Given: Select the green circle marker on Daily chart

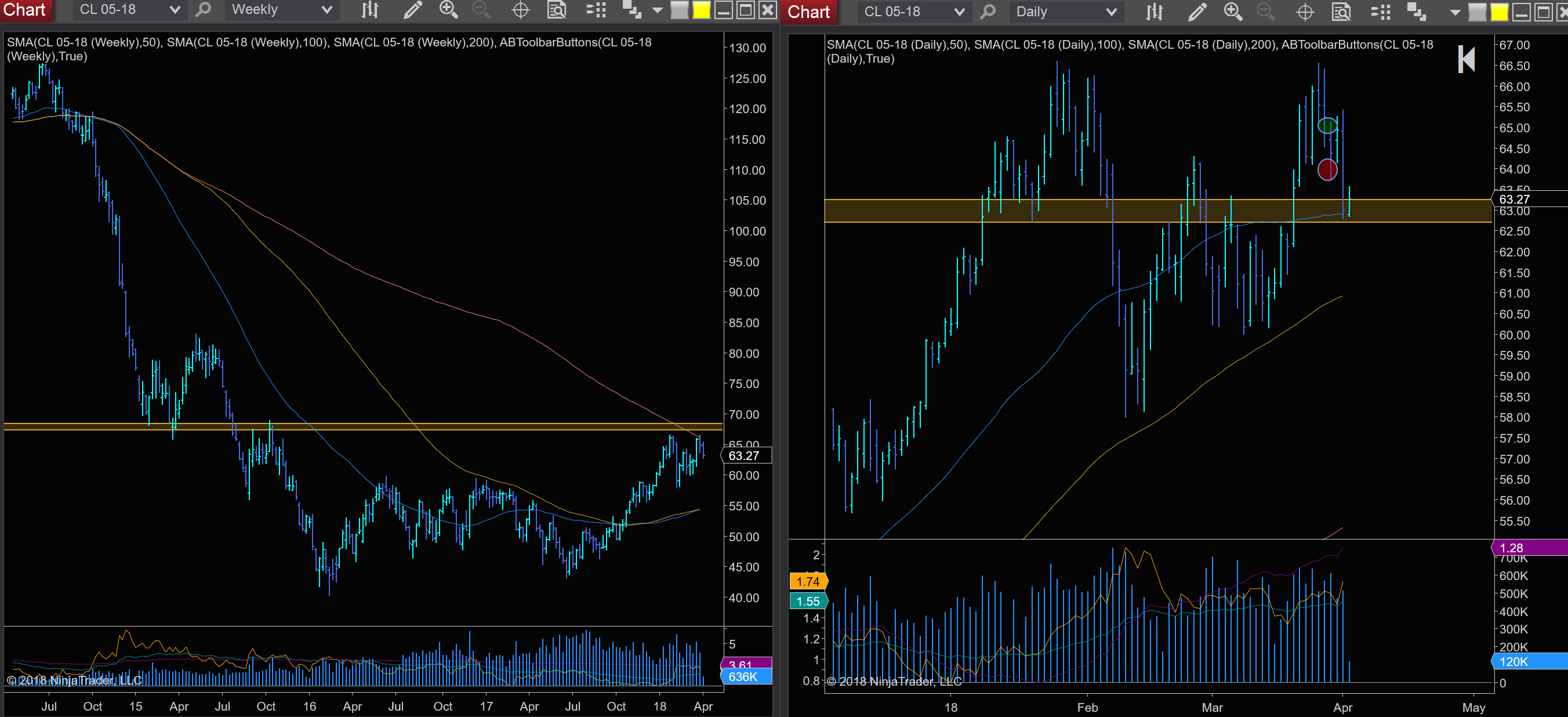Looking at the screenshot, I should point(1327,125).
